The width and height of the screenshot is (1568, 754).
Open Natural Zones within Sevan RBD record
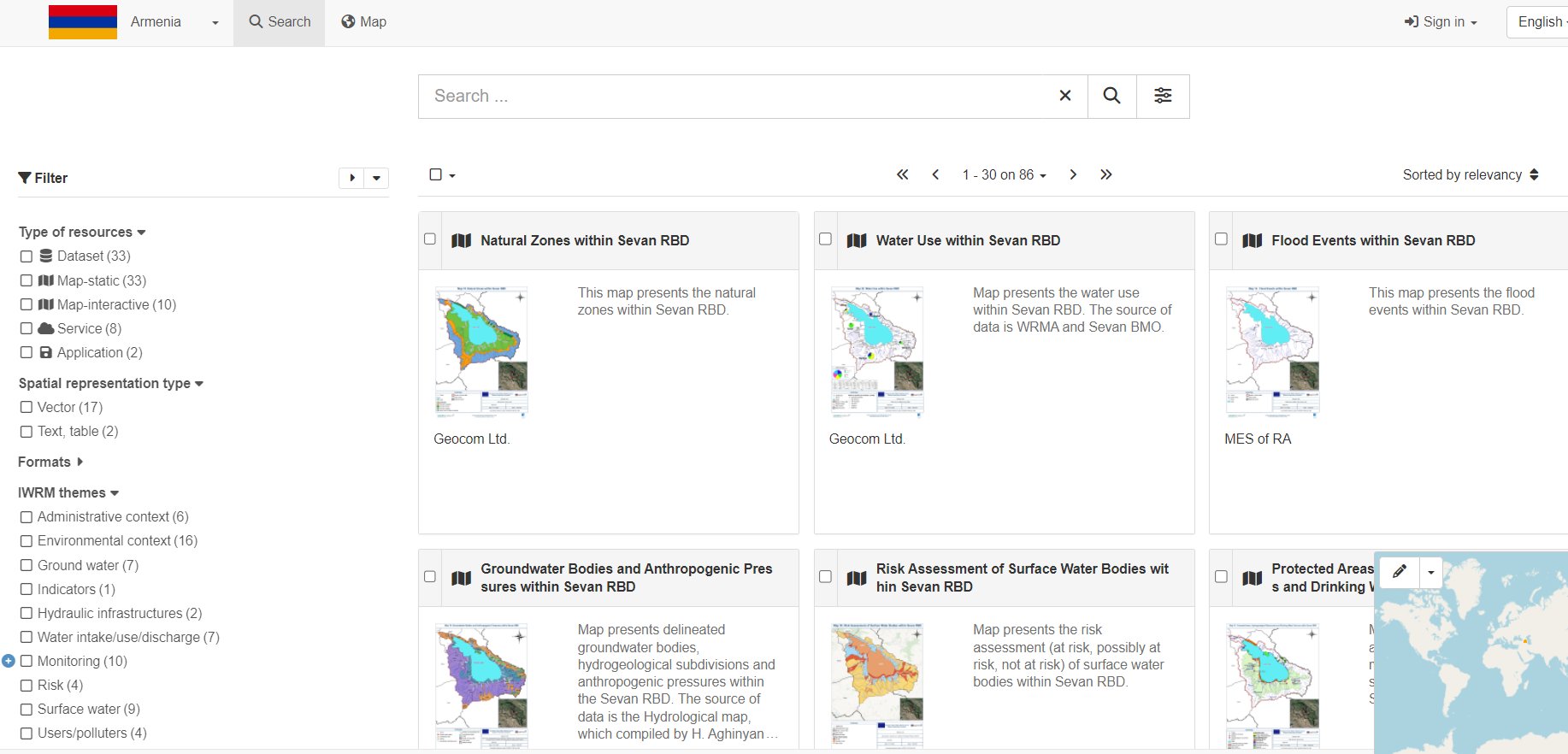(x=585, y=241)
